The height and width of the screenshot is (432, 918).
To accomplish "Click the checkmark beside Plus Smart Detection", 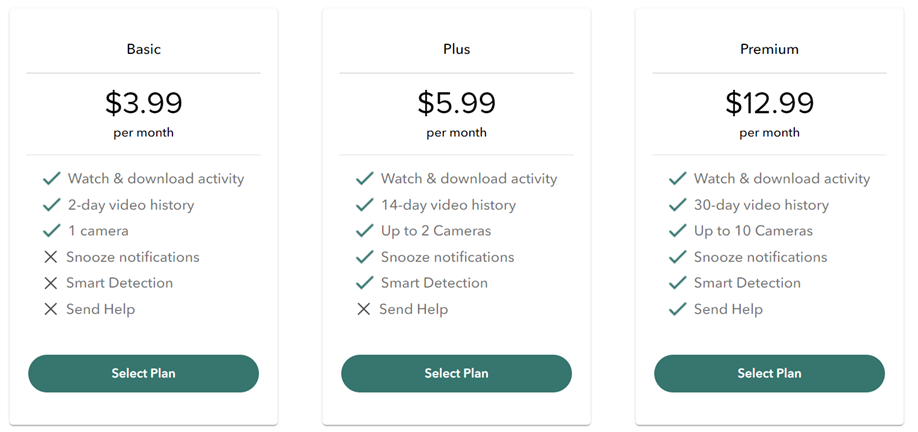I will coord(365,283).
